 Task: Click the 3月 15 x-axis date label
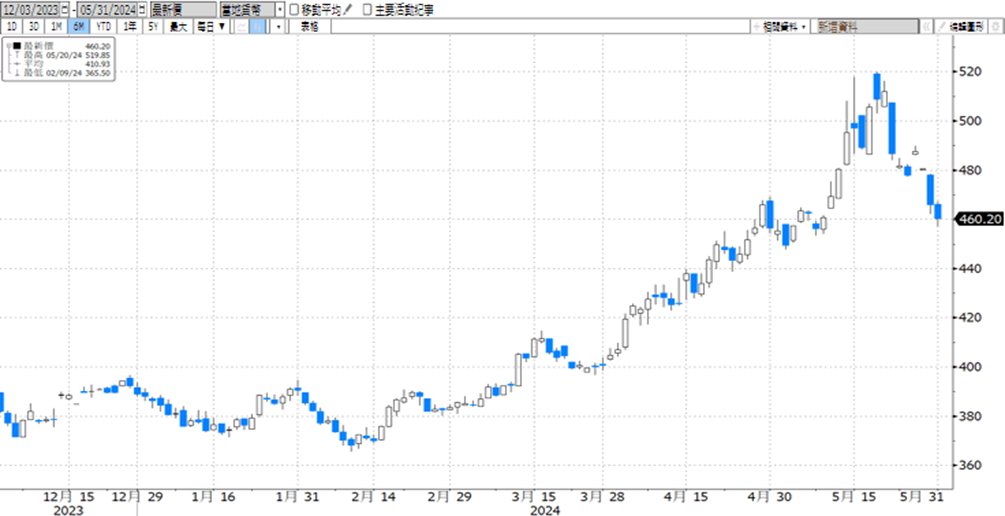pos(534,497)
